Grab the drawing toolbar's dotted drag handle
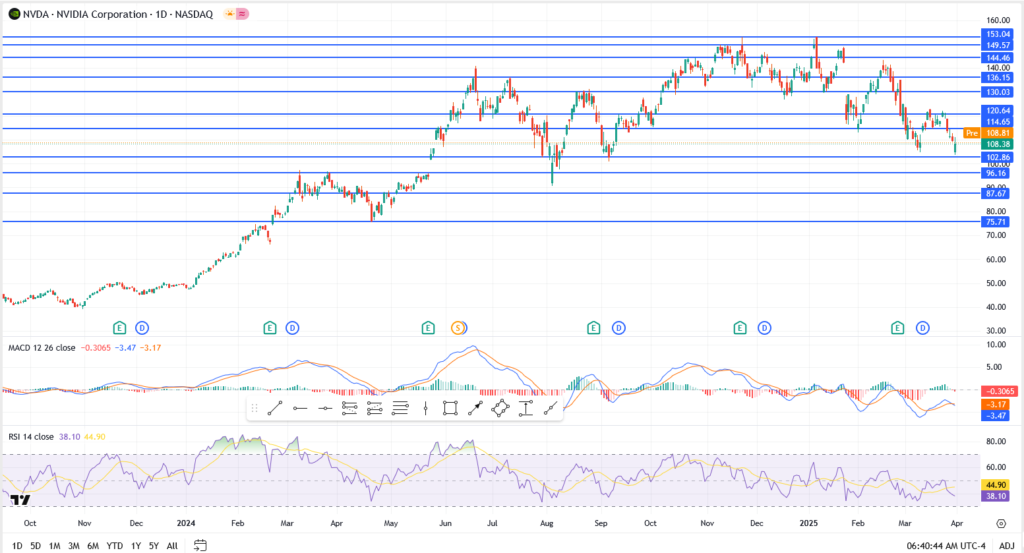Screen dimensions: 1024x553 point(253,408)
